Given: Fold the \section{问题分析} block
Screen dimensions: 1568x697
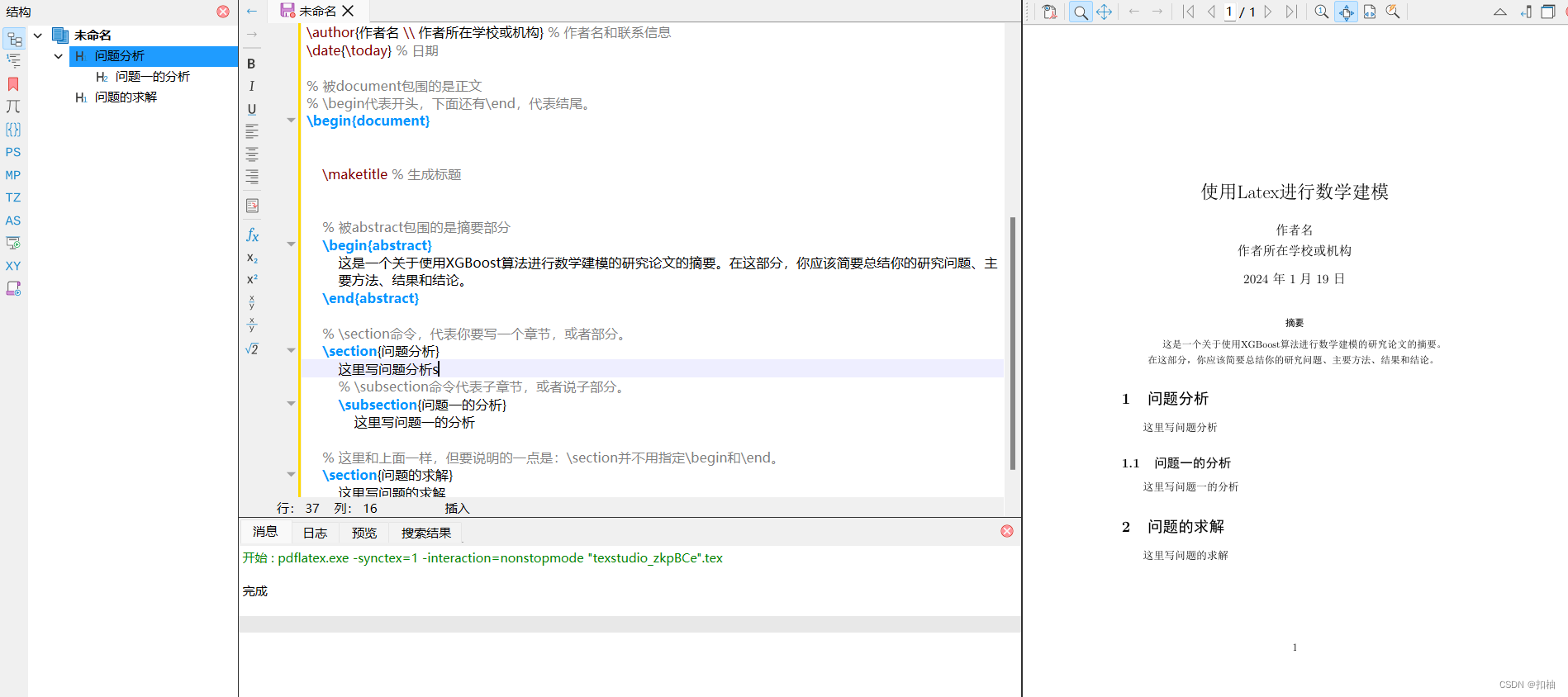Looking at the screenshot, I should click(x=291, y=351).
